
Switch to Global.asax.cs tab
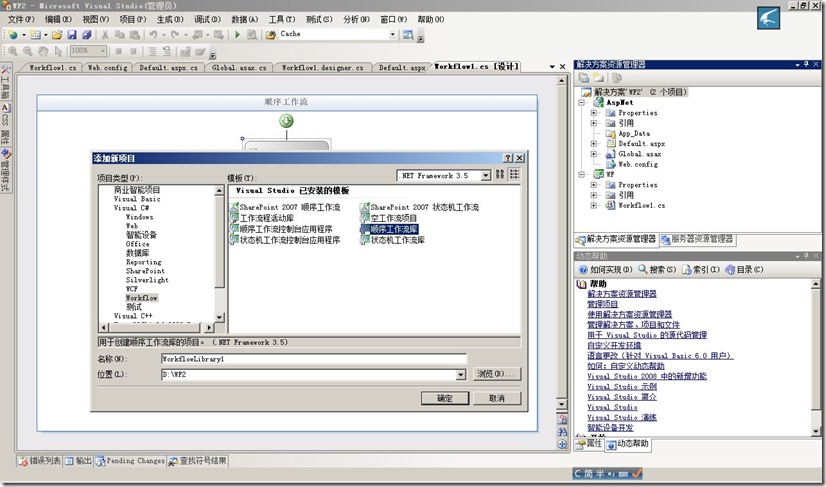pos(239,67)
